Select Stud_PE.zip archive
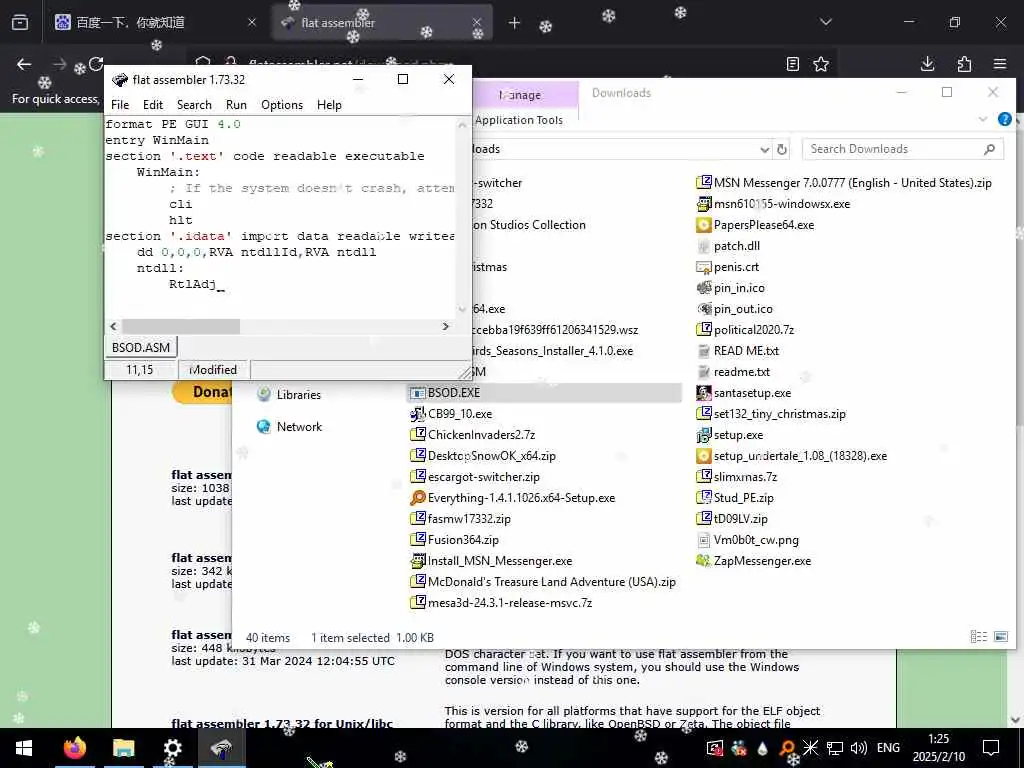 coord(735,498)
